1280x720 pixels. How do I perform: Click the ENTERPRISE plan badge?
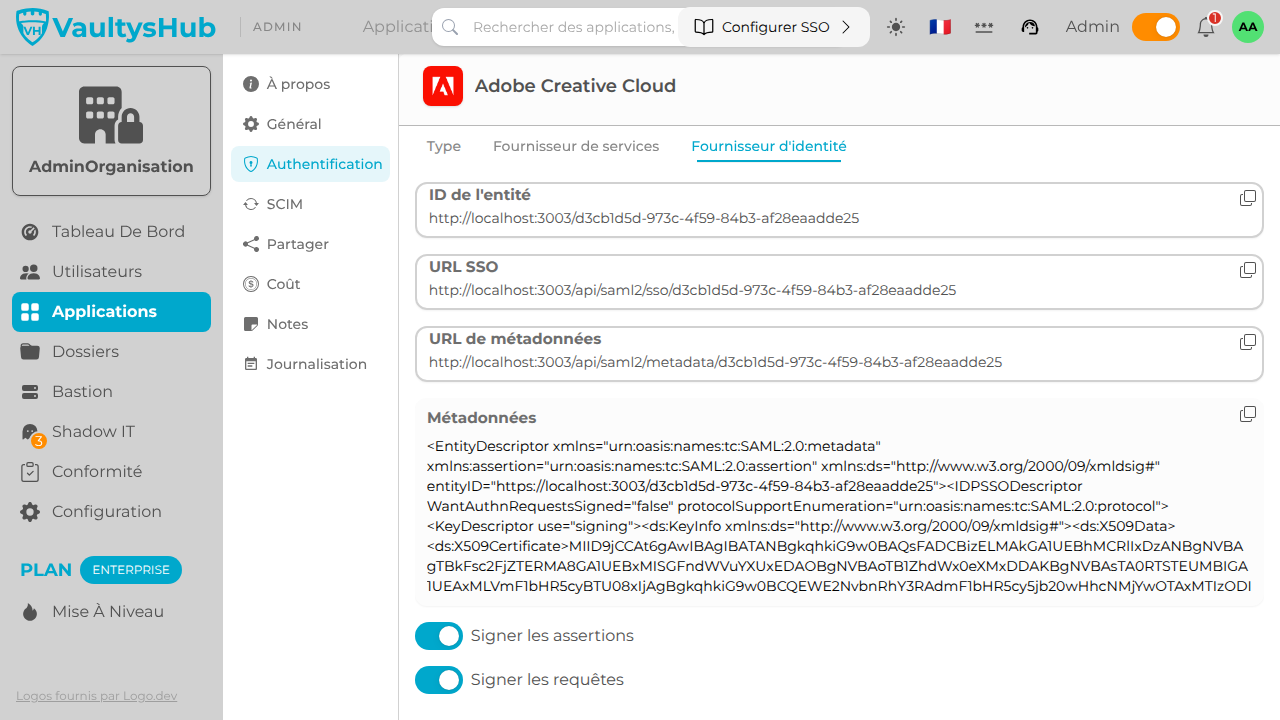click(131, 570)
